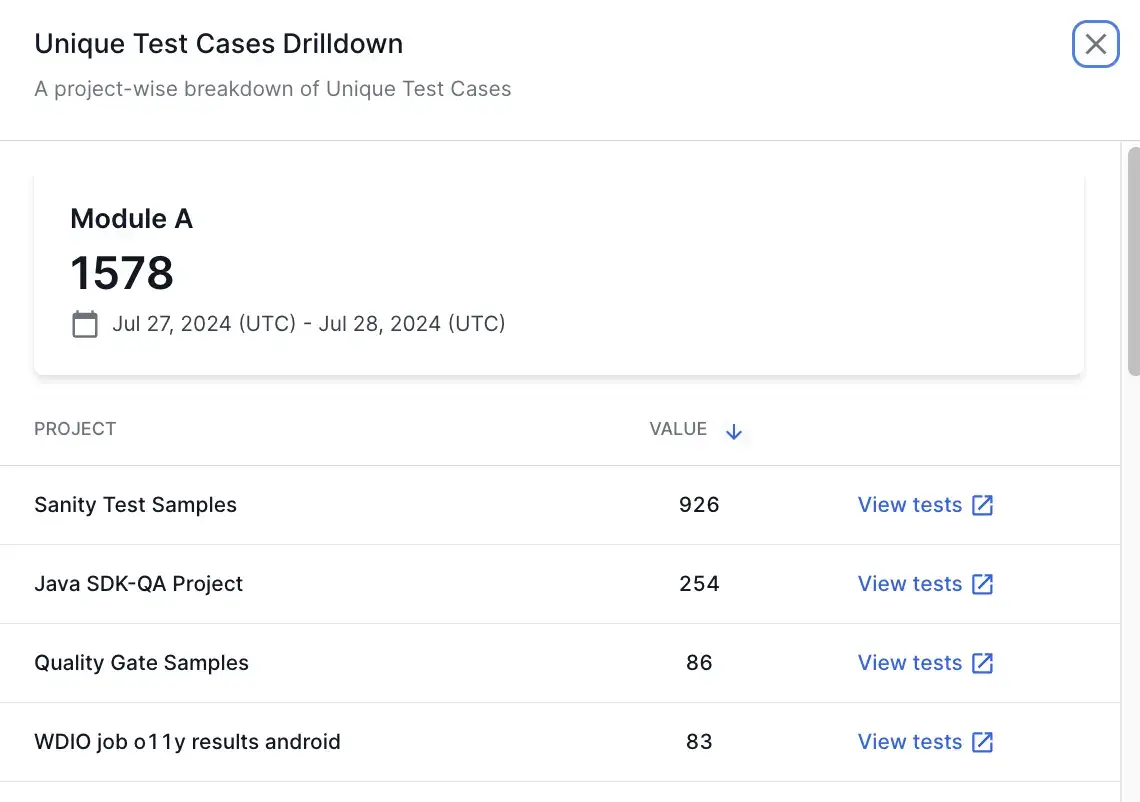
Task: Close the Unique Test Cases Drilldown dialog
Action: pyautogui.click(x=1095, y=44)
